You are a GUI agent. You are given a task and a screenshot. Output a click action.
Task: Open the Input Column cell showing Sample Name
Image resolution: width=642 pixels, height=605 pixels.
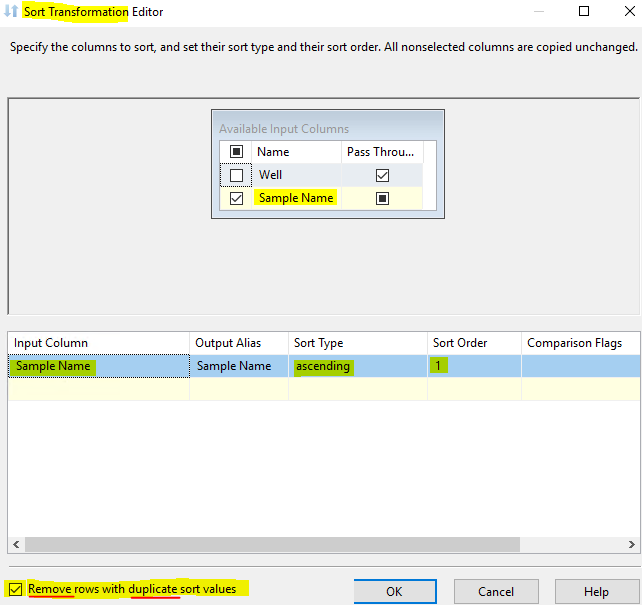coord(99,366)
